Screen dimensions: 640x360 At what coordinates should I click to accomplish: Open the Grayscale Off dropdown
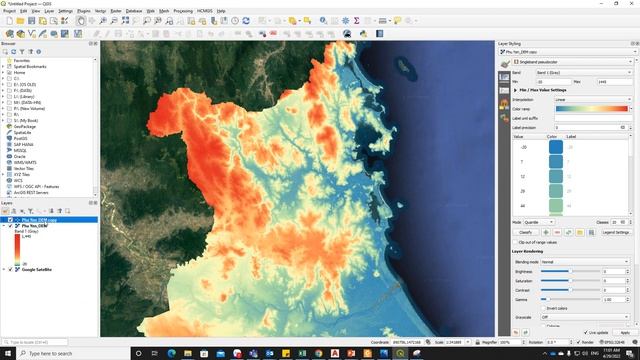point(584,317)
